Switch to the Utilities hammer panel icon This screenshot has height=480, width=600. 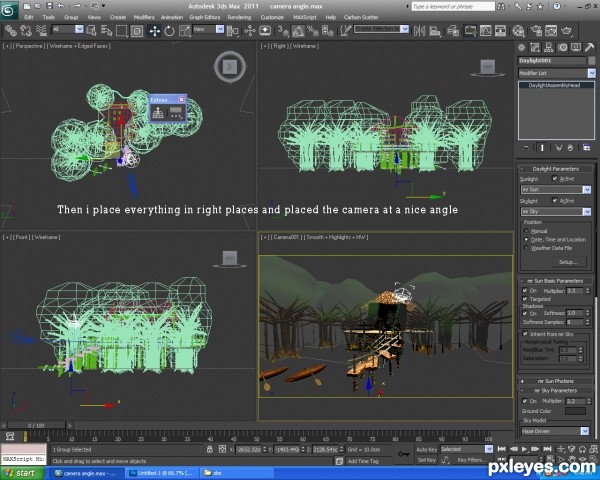(589, 47)
